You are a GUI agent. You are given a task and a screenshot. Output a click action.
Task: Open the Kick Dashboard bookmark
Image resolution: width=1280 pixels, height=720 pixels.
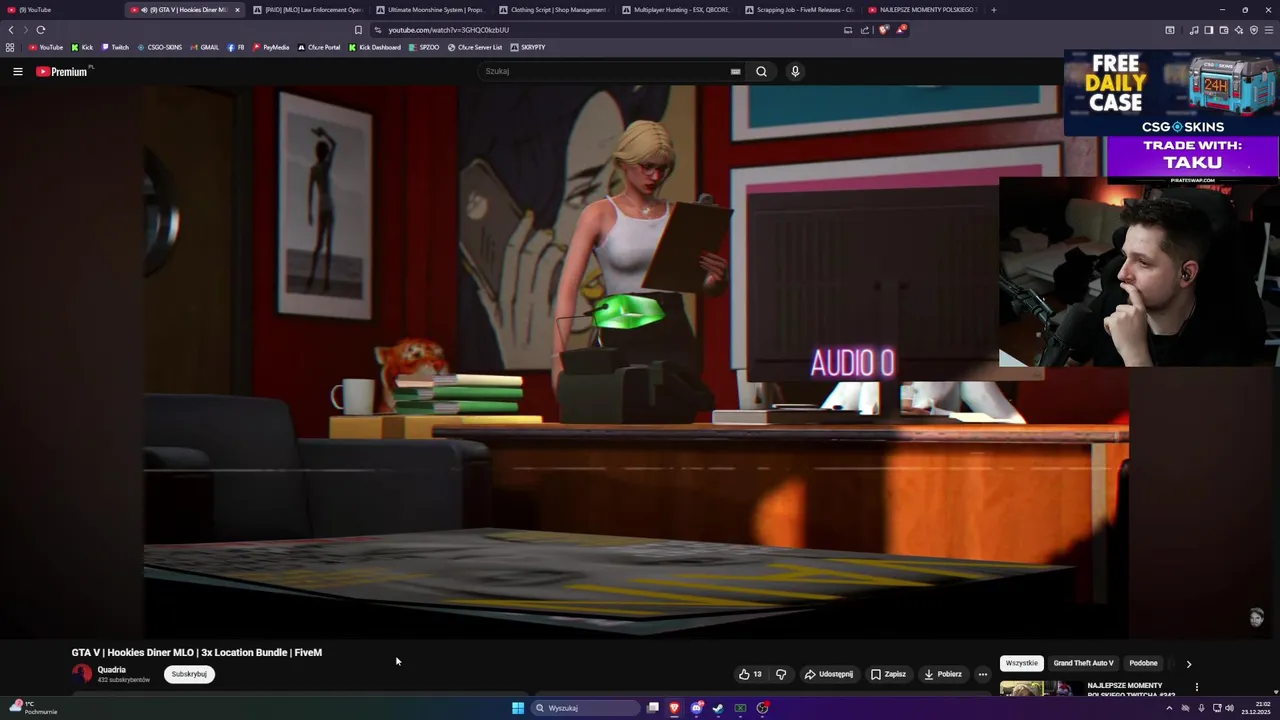(375, 47)
